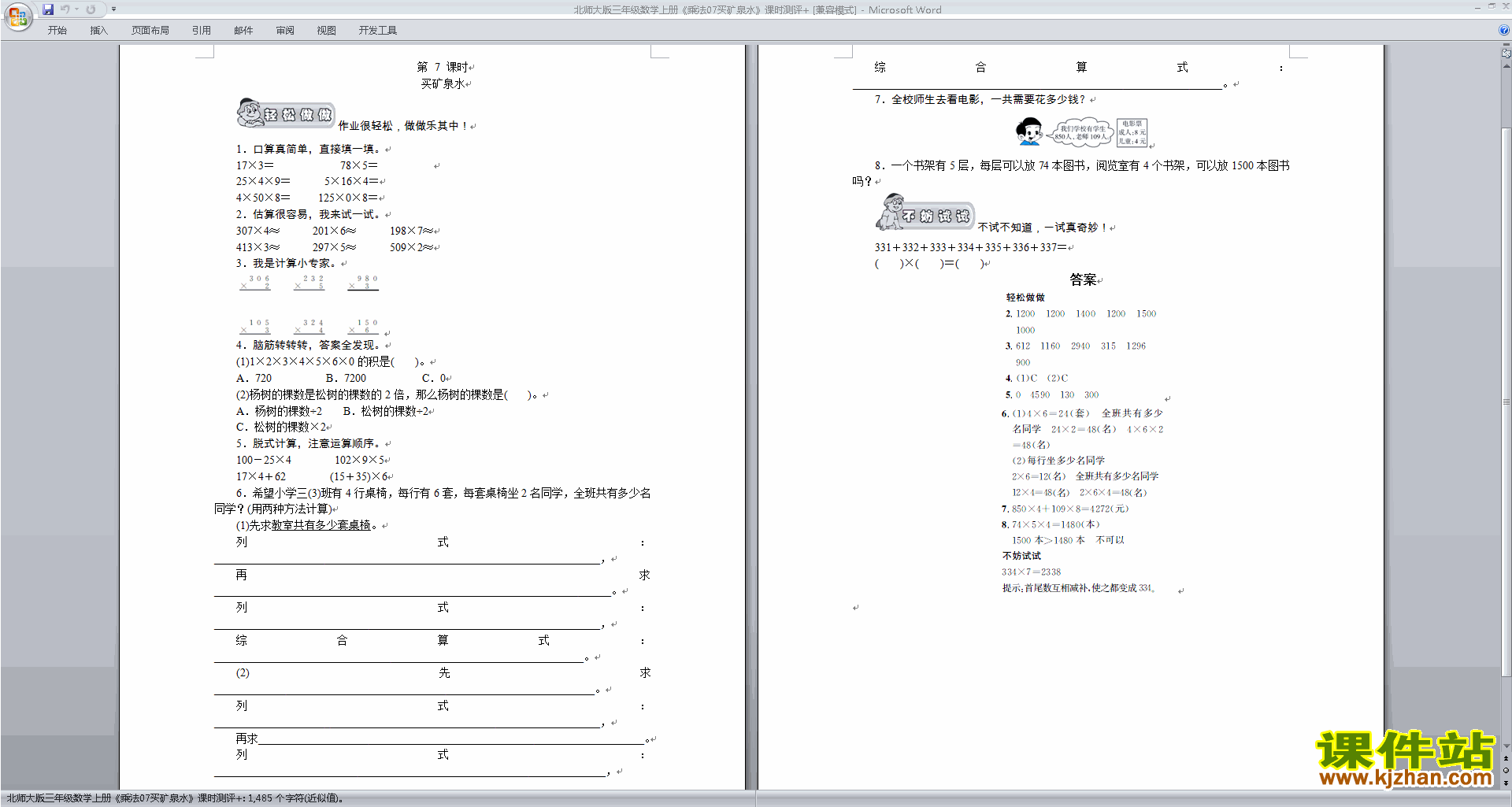1512x807 pixels.
Task: Toggle the ruler icon above scrollbar
Action: (1506, 53)
